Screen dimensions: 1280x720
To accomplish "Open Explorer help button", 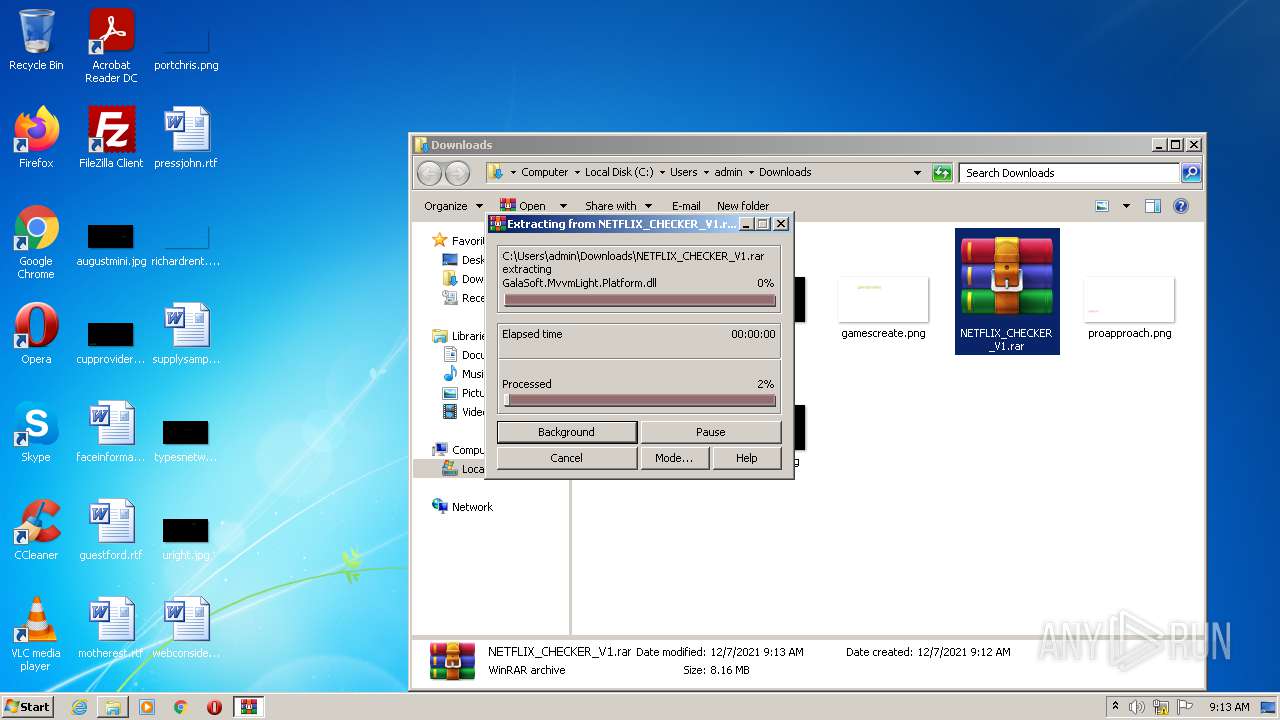I will (x=1180, y=206).
